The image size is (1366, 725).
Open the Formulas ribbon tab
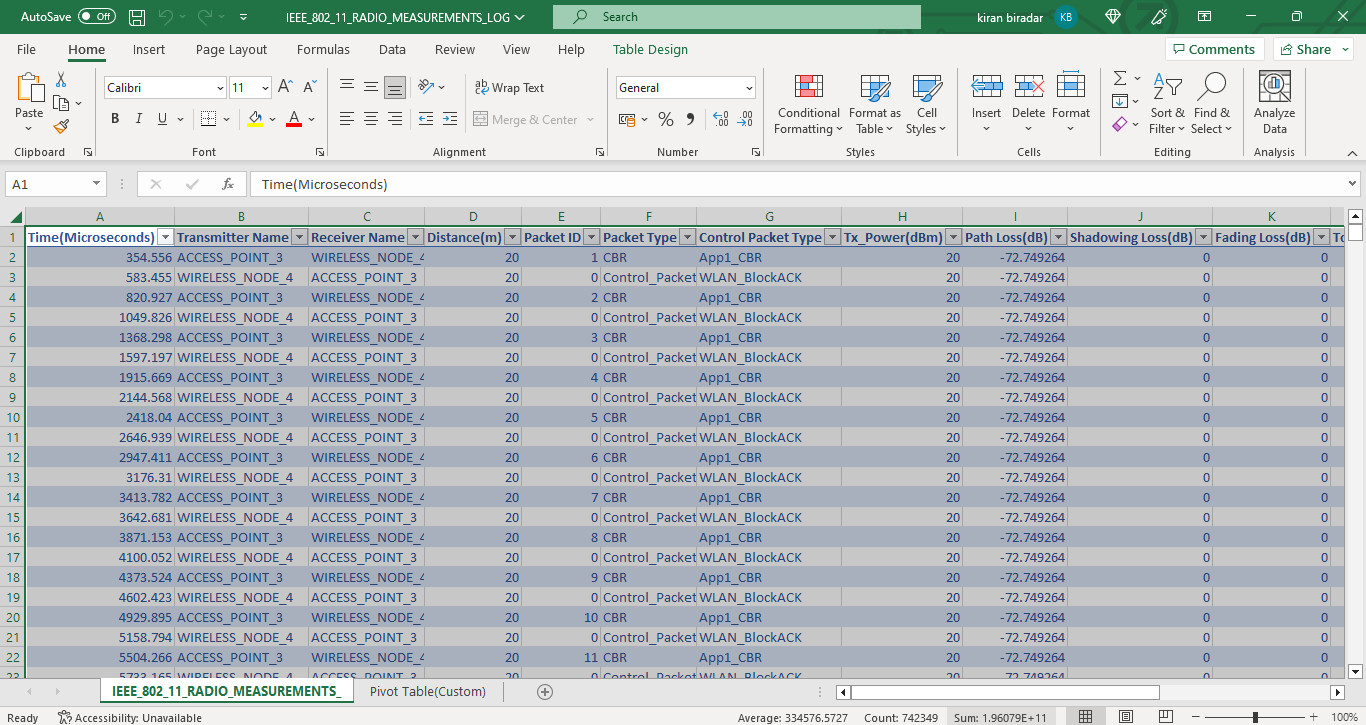point(323,50)
